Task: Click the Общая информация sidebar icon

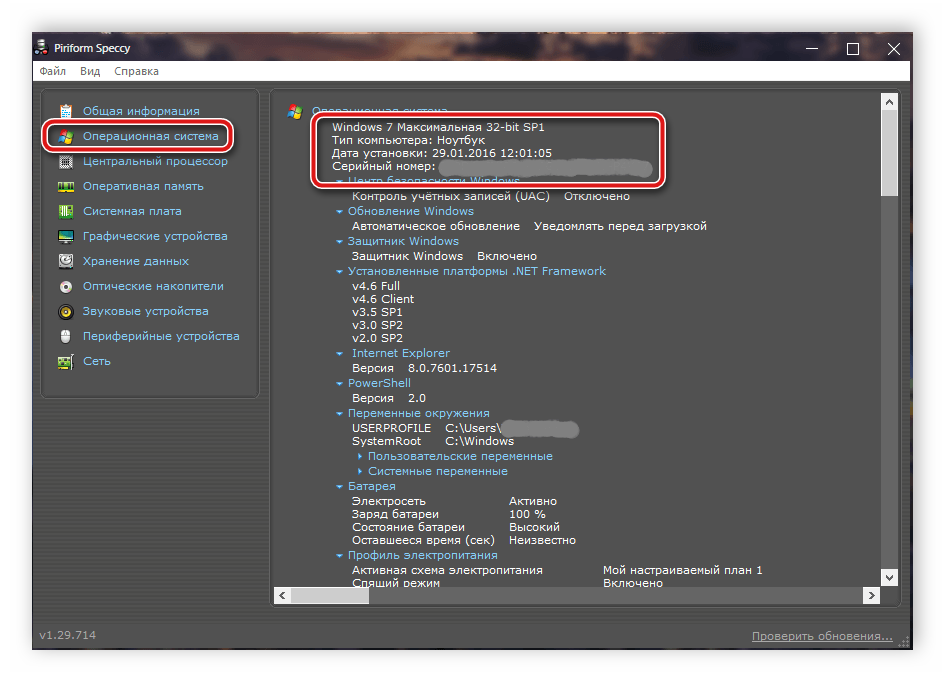Action: coord(66,111)
